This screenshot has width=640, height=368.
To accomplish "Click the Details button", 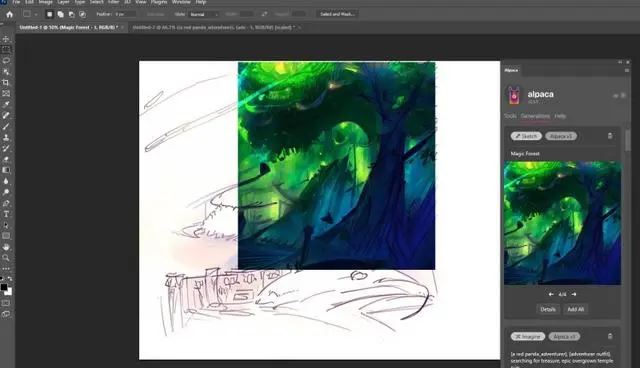I will 548,309.
